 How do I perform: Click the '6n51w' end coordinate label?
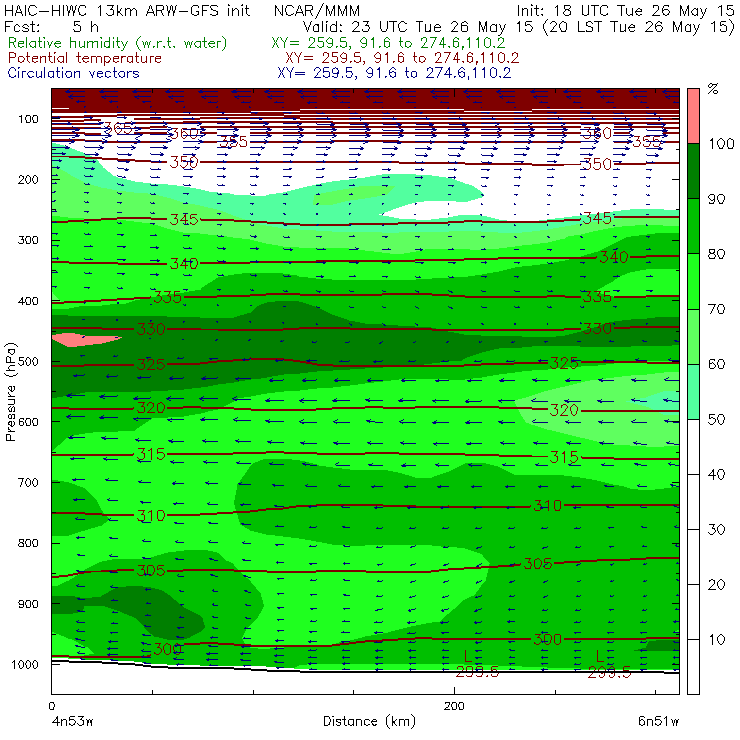pyautogui.click(x=658, y=722)
